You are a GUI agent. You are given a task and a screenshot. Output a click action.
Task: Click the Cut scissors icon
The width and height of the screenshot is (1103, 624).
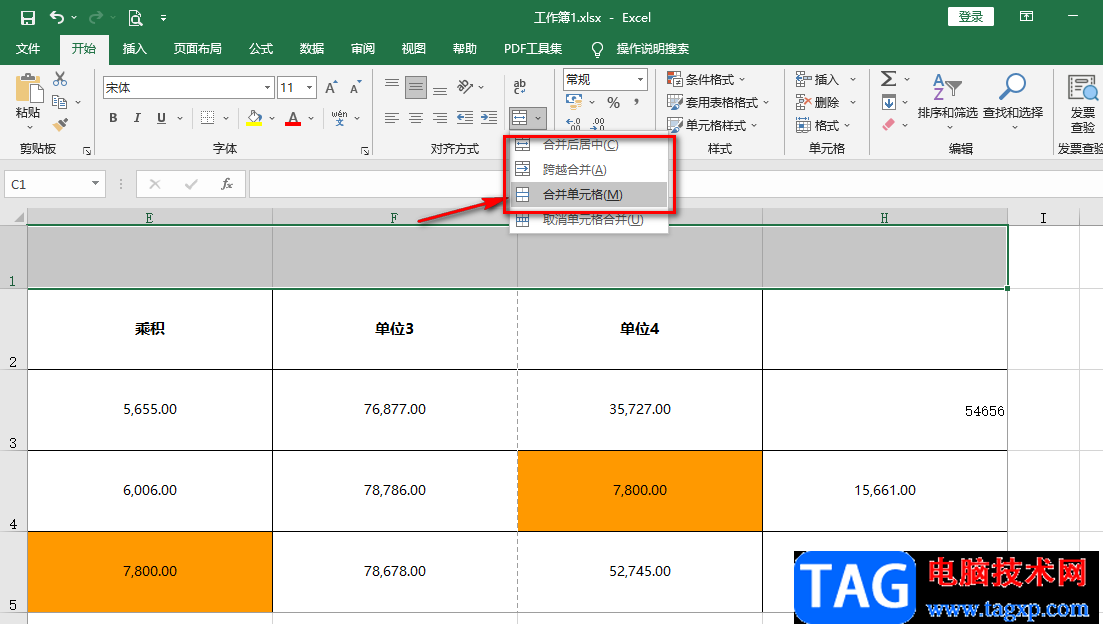coord(60,79)
